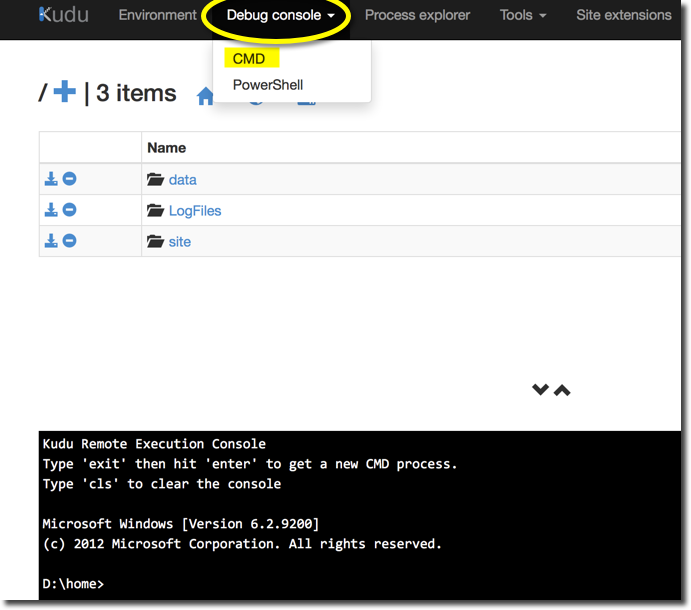Image resolution: width=691 pixels, height=610 pixels.
Task: Click 'Kudu Remote Execution Console' line
Action: [x=154, y=443]
